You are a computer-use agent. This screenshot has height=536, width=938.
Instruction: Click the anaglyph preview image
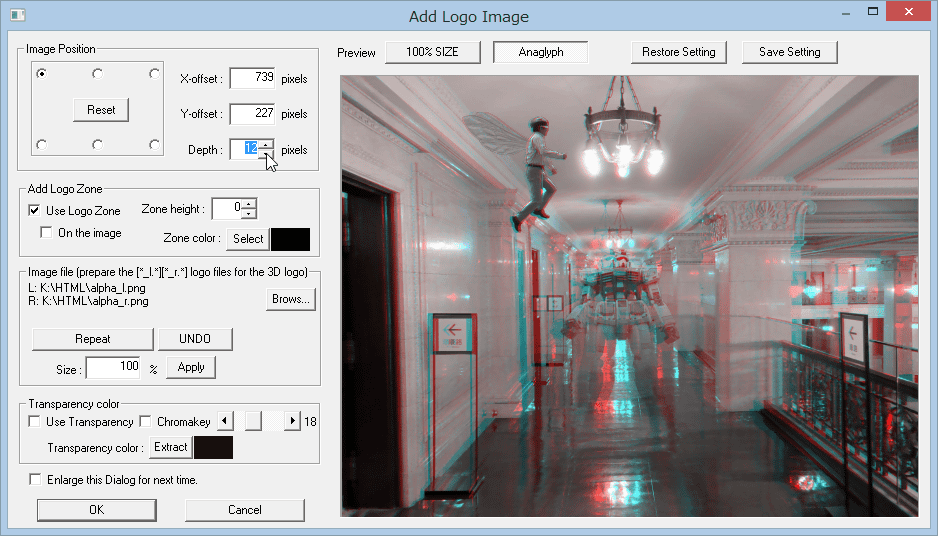coord(629,296)
